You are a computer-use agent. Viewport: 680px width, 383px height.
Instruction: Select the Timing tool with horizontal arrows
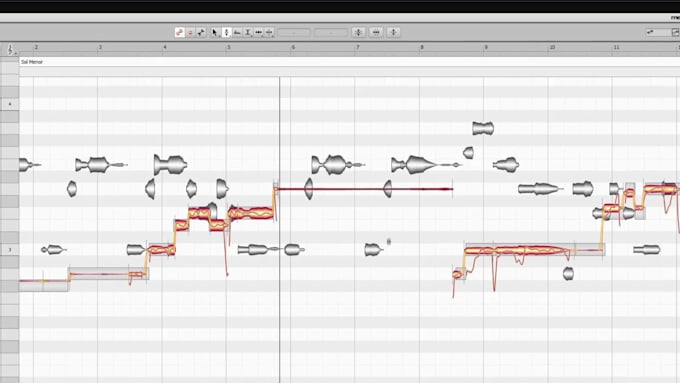[x=259, y=32]
